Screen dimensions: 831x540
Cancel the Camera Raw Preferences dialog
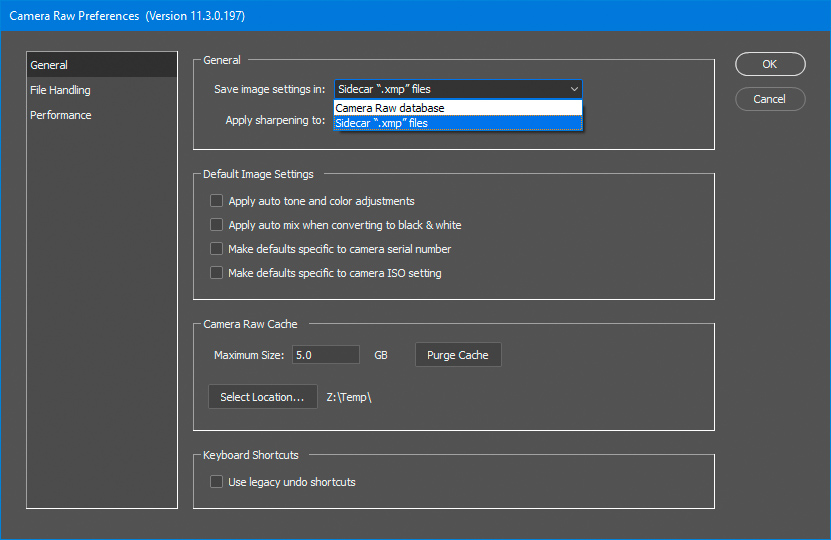coord(770,99)
